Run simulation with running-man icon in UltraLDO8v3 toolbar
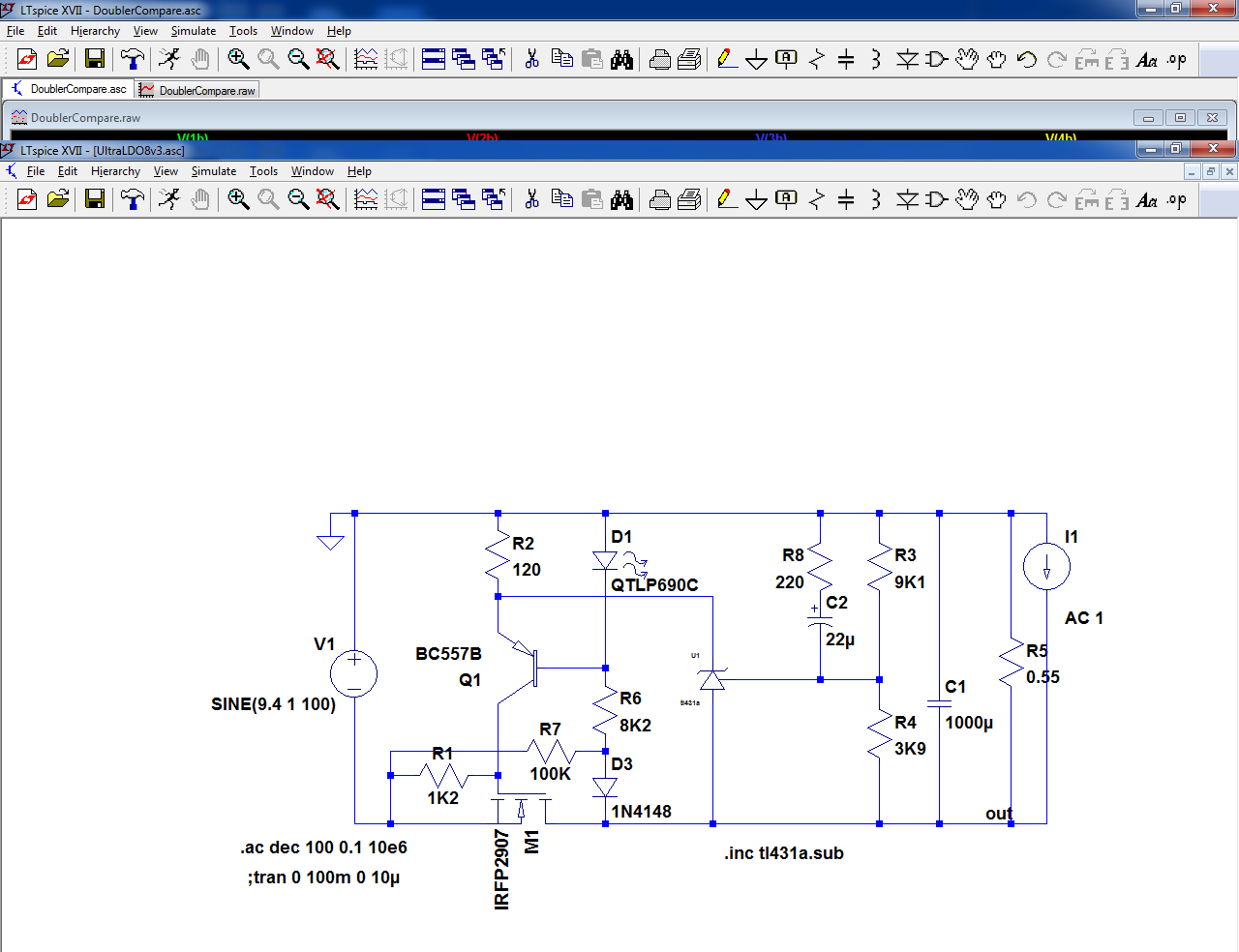1239x952 pixels. [x=169, y=199]
